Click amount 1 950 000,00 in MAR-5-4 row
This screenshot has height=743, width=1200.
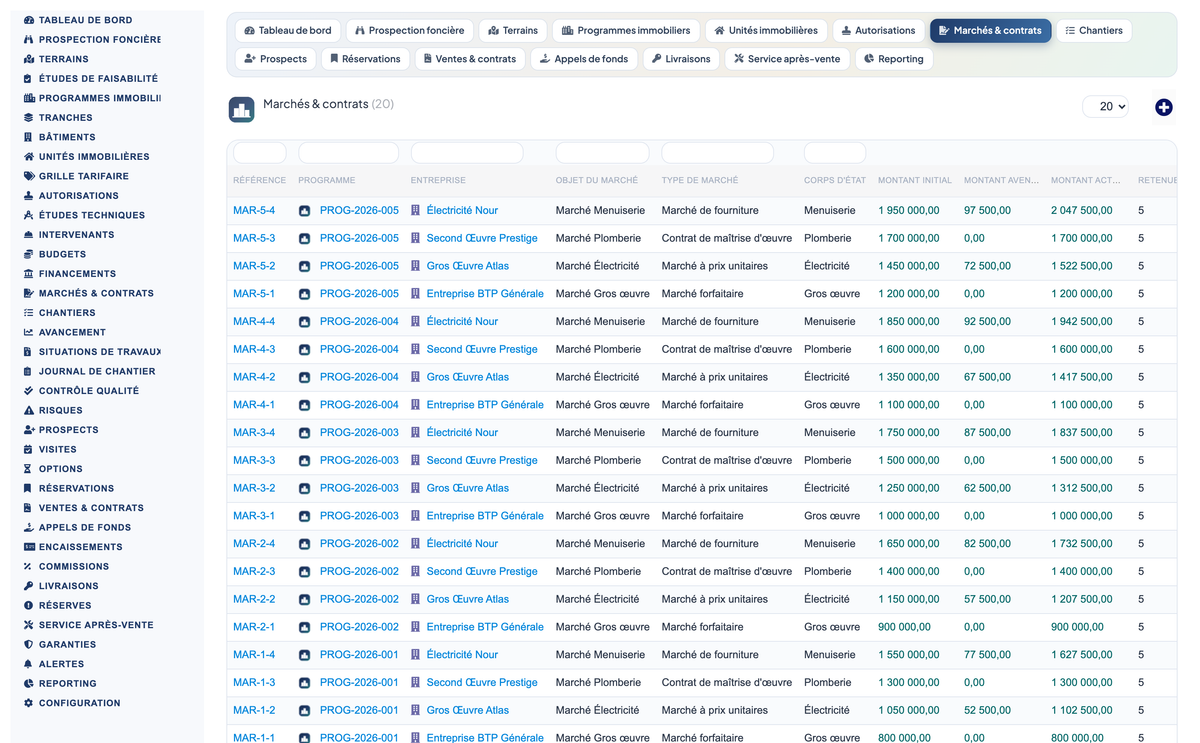point(909,211)
